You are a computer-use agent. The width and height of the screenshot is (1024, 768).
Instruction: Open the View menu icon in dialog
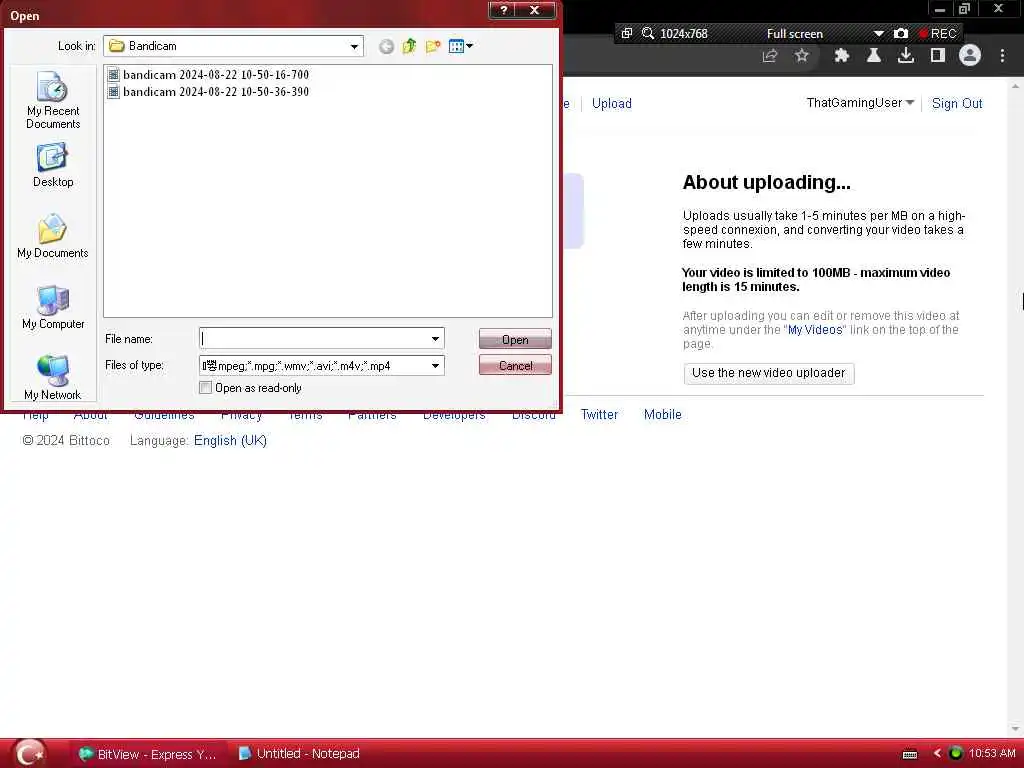[460, 46]
